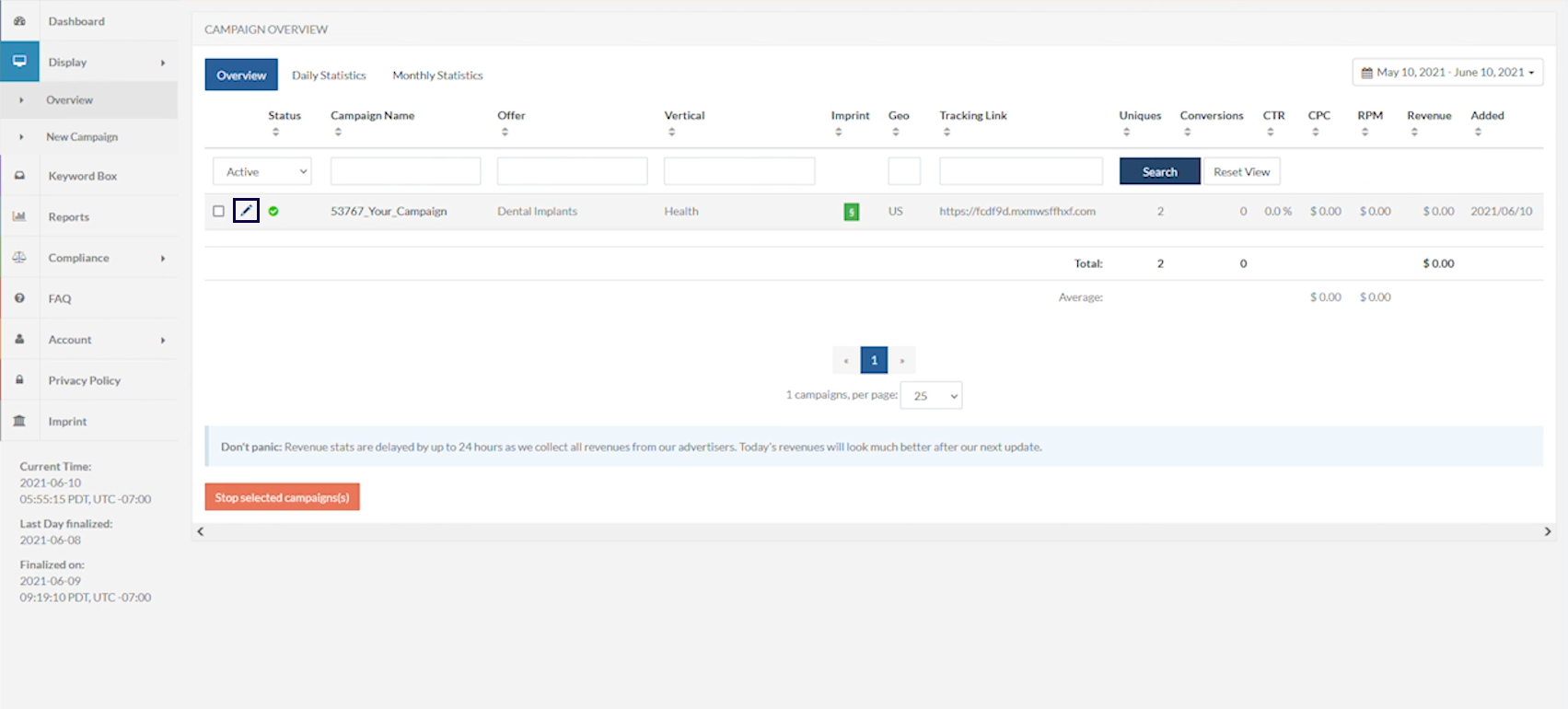Click the Privacy Policy lock icon
Image resolution: width=1568 pixels, height=709 pixels.
tap(19, 380)
